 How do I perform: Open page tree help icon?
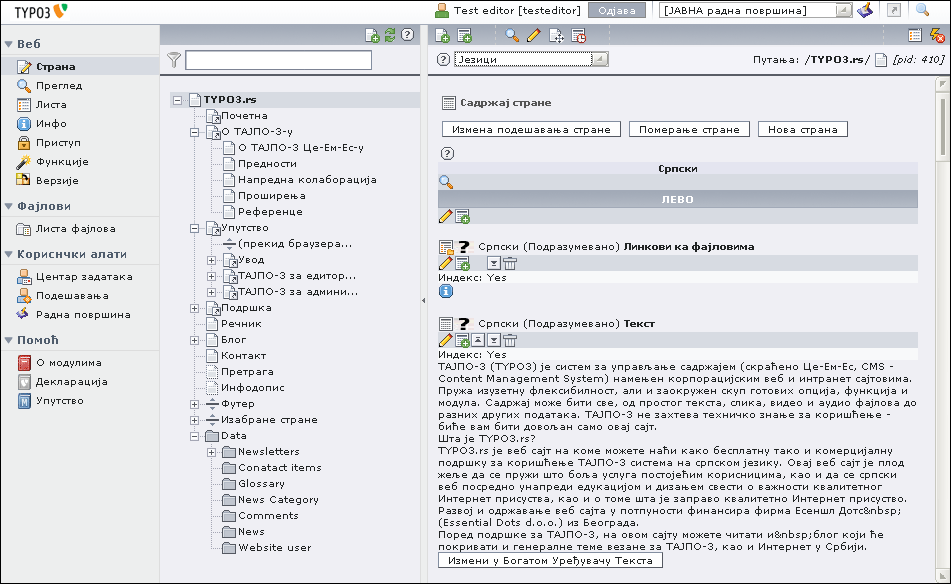408,35
